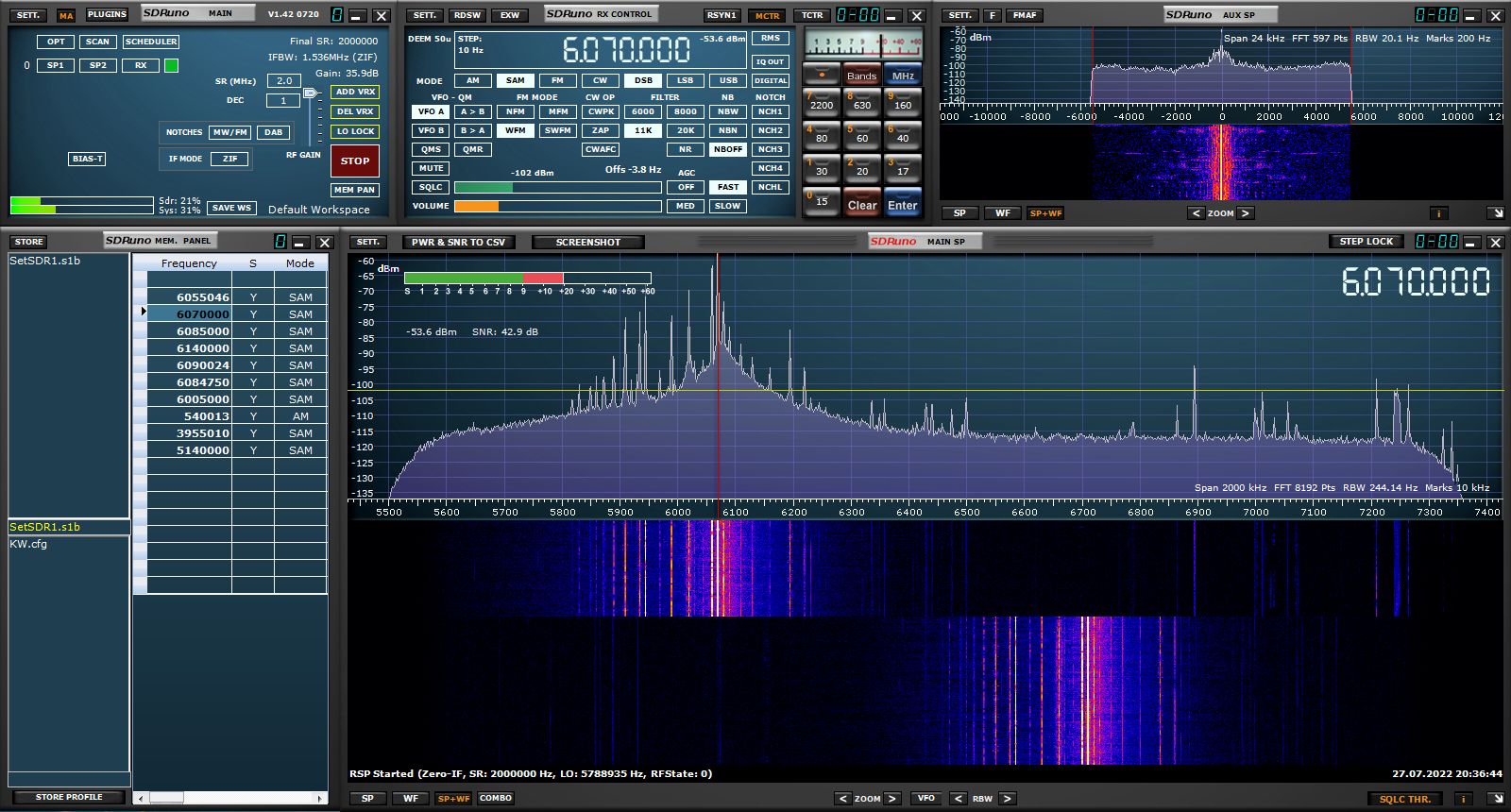Viewport: 1511px width, 812px height.
Task: Open the SR (MHz) sample rate selector
Action: 283,81
